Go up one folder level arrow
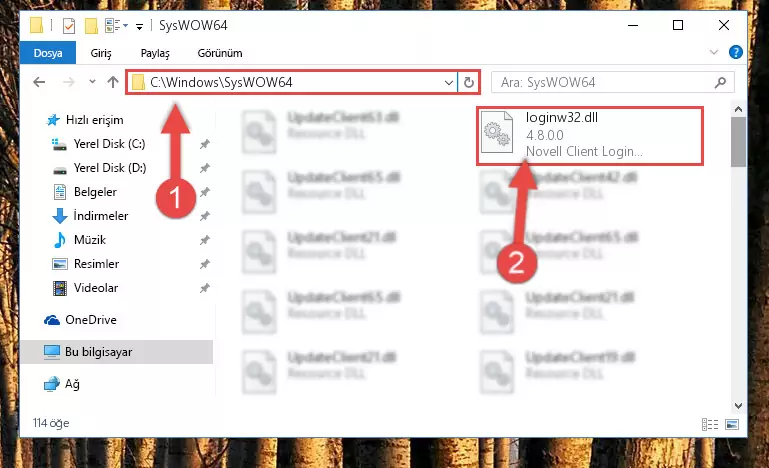Viewport: 769px width, 468px height. (x=113, y=82)
